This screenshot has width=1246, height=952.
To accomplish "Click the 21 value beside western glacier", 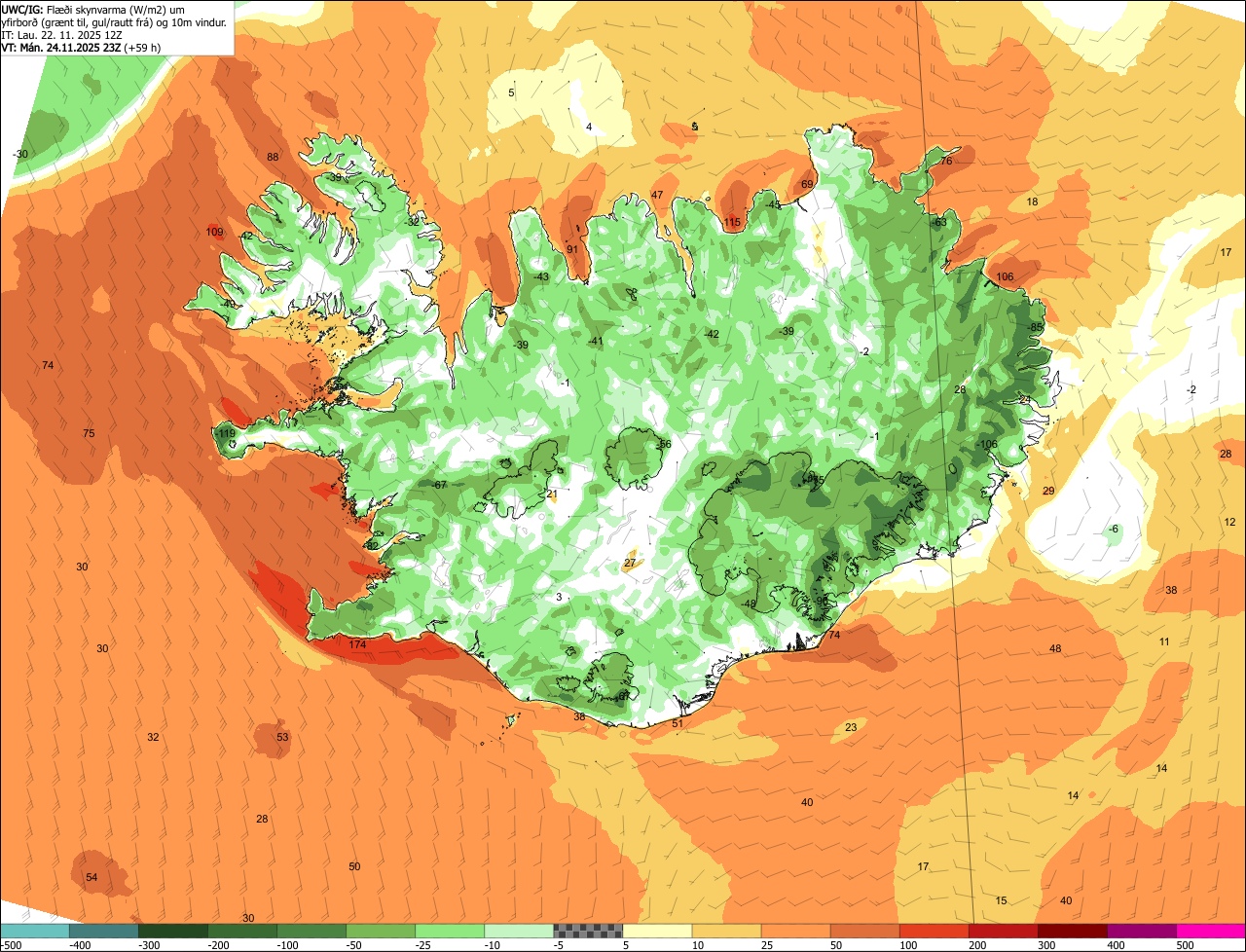I will [552, 494].
